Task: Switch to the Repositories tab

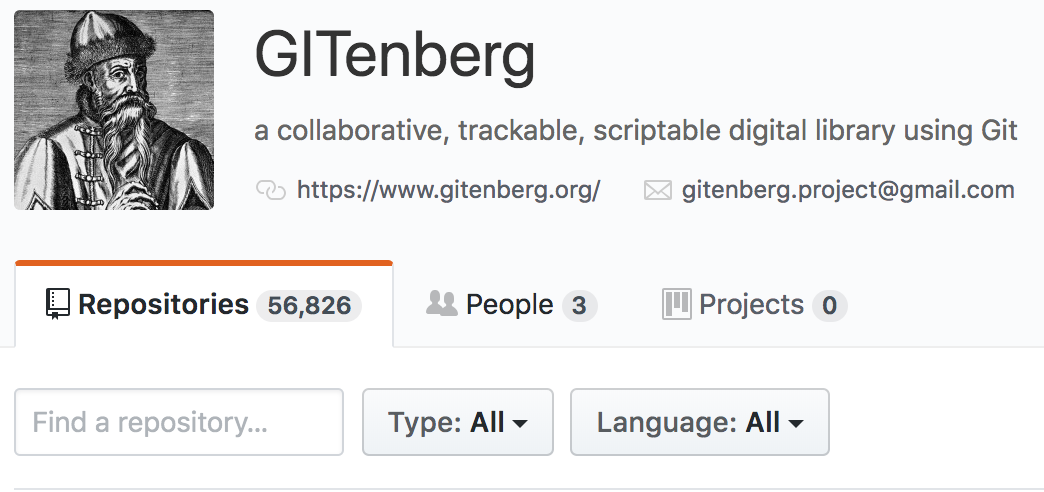Action: [163, 305]
